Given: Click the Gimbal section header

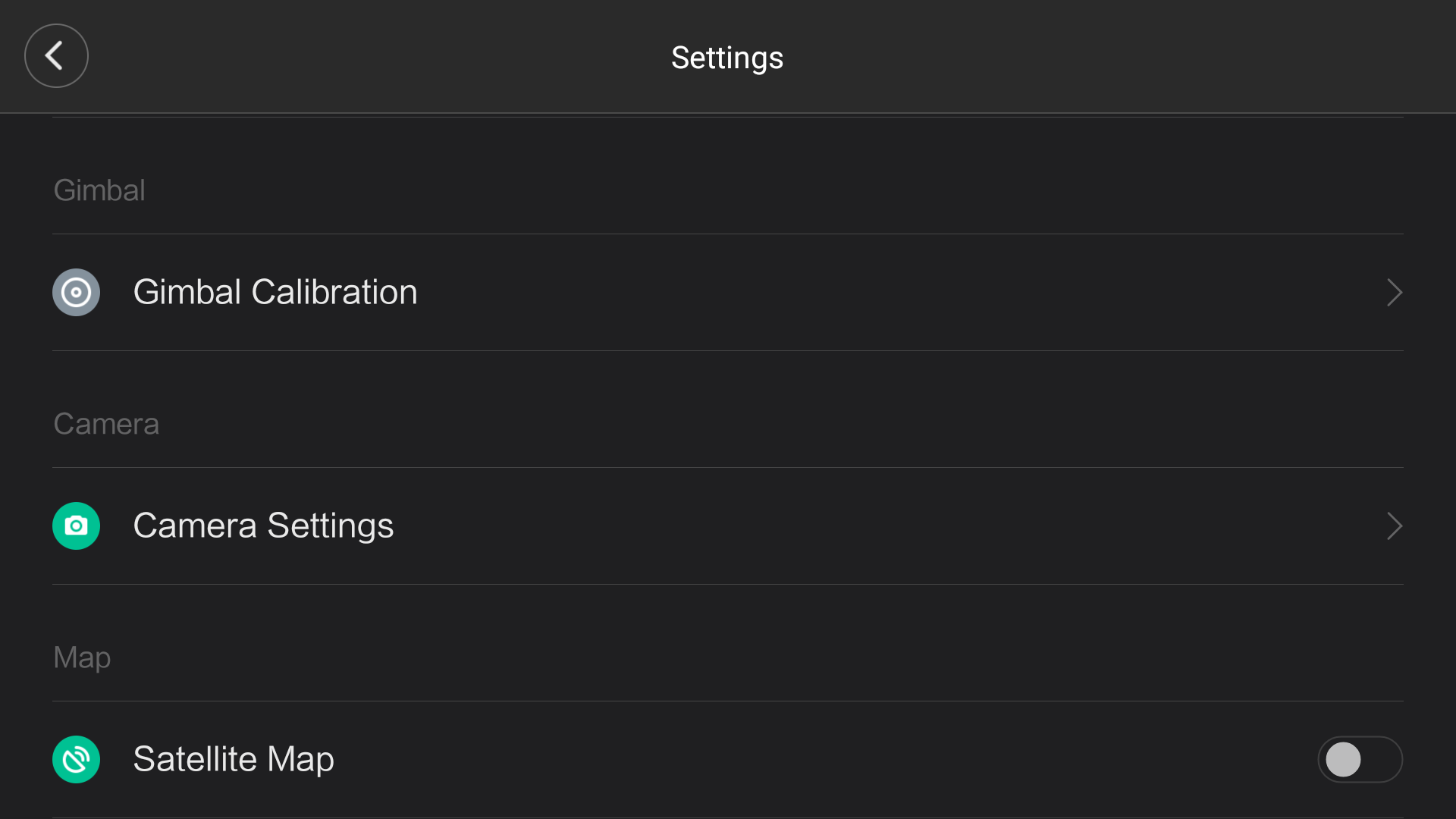Looking at the screenshot, I should (x=99, y=190).
